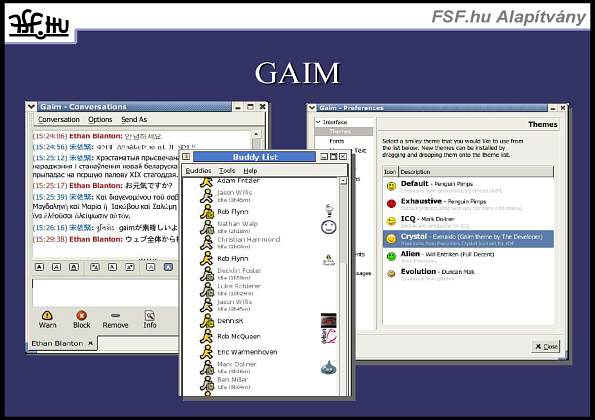Select Fonts in the Preferences tree

[337, 141]
